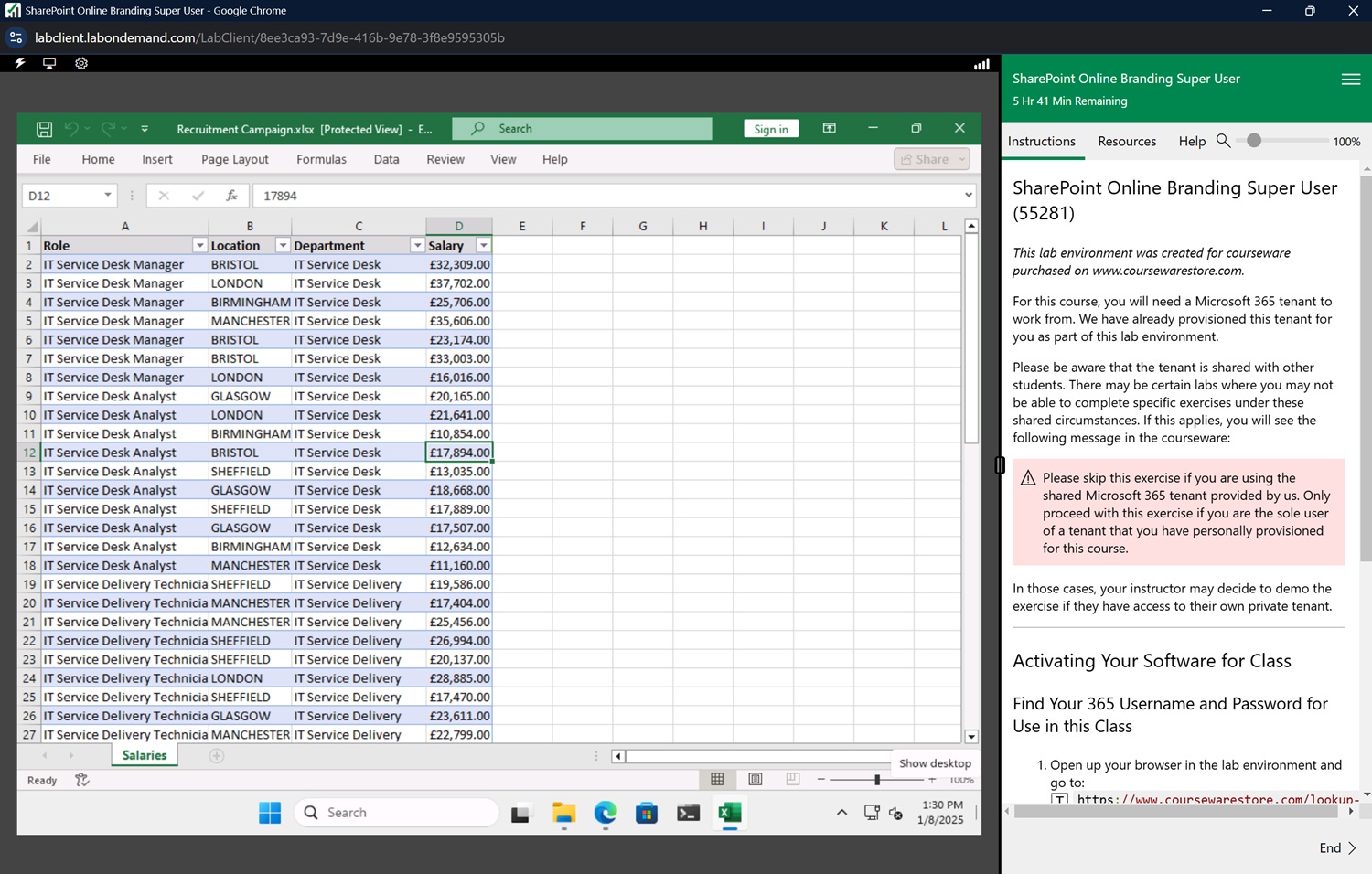Click the Cancel X icon in formula bar
This screenshot has height=874, width=1372.
tap(164, 195)
